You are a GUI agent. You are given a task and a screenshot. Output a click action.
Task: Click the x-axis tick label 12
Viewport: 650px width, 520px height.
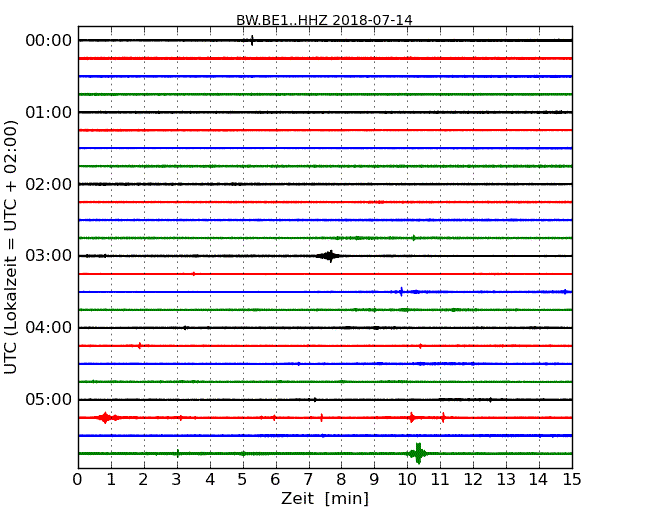click(473, 479)
